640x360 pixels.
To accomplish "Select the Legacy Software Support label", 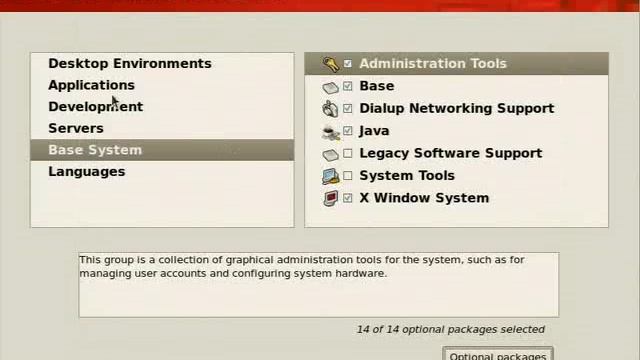I will pyautogui.click(x=451, y=153).
